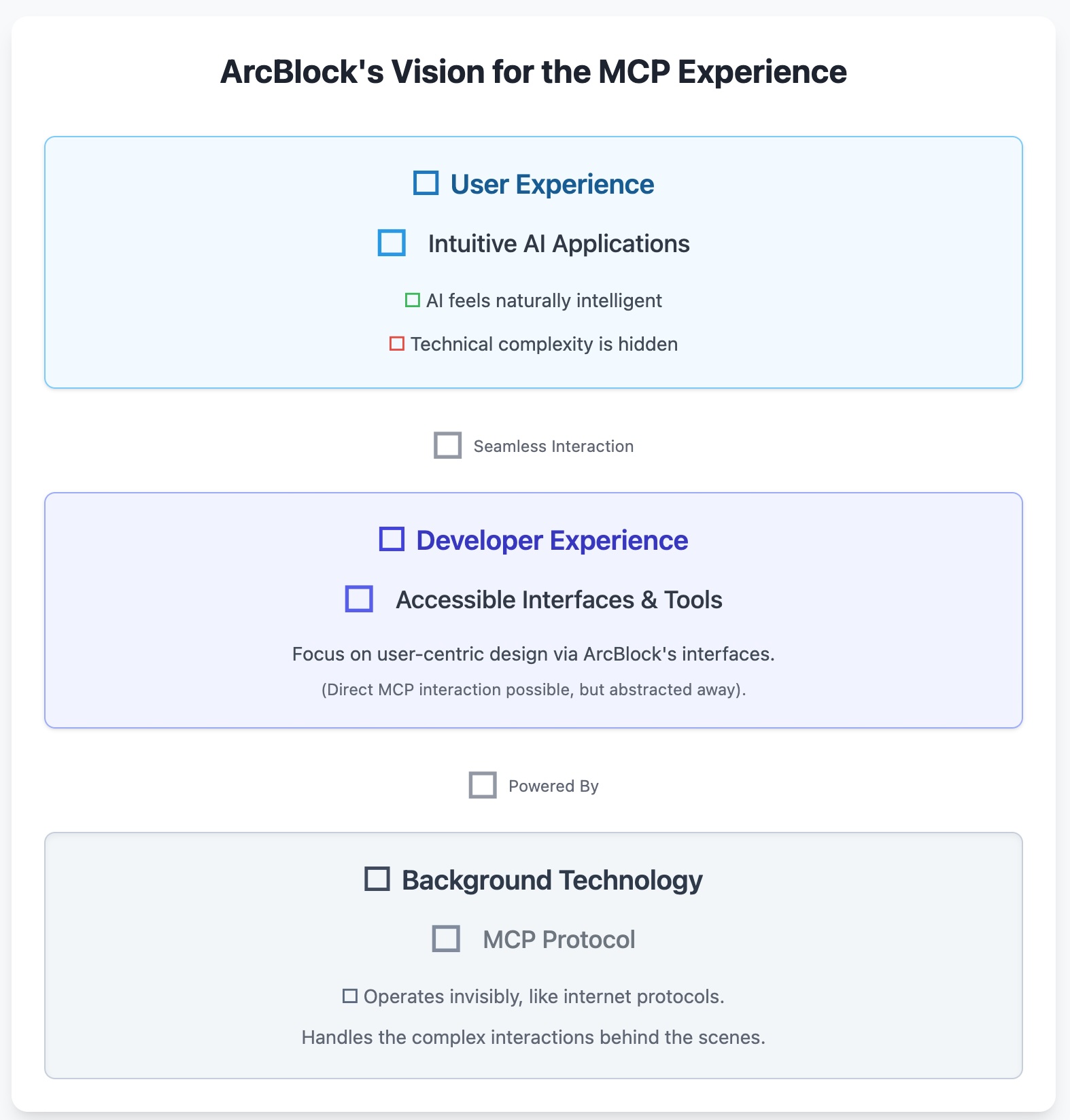Click the icon next to MCP Protocol
The height and width of the screenshot is (1120, 1070).
click(446, 939)
